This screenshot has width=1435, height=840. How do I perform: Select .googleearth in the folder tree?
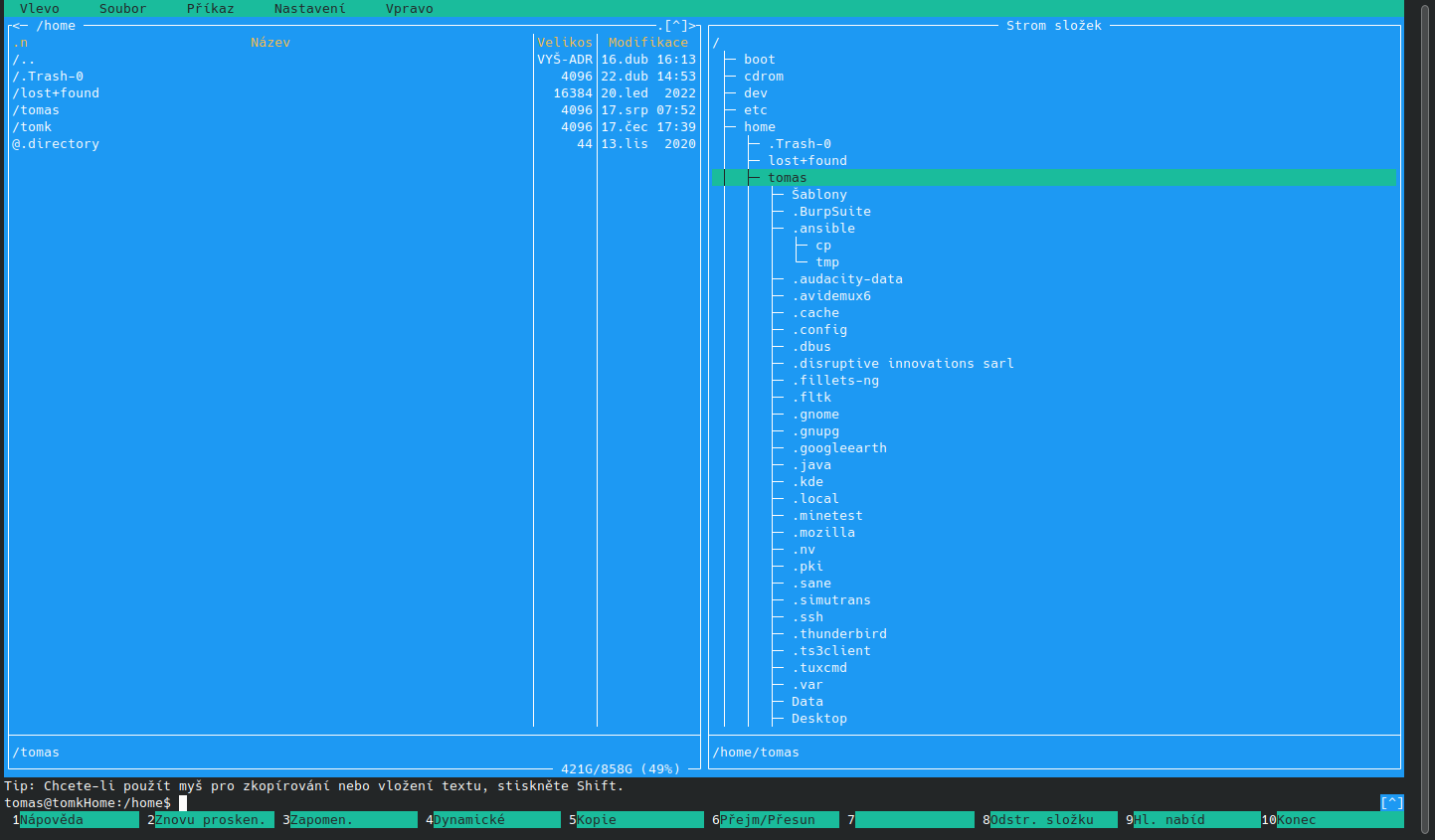839,448
